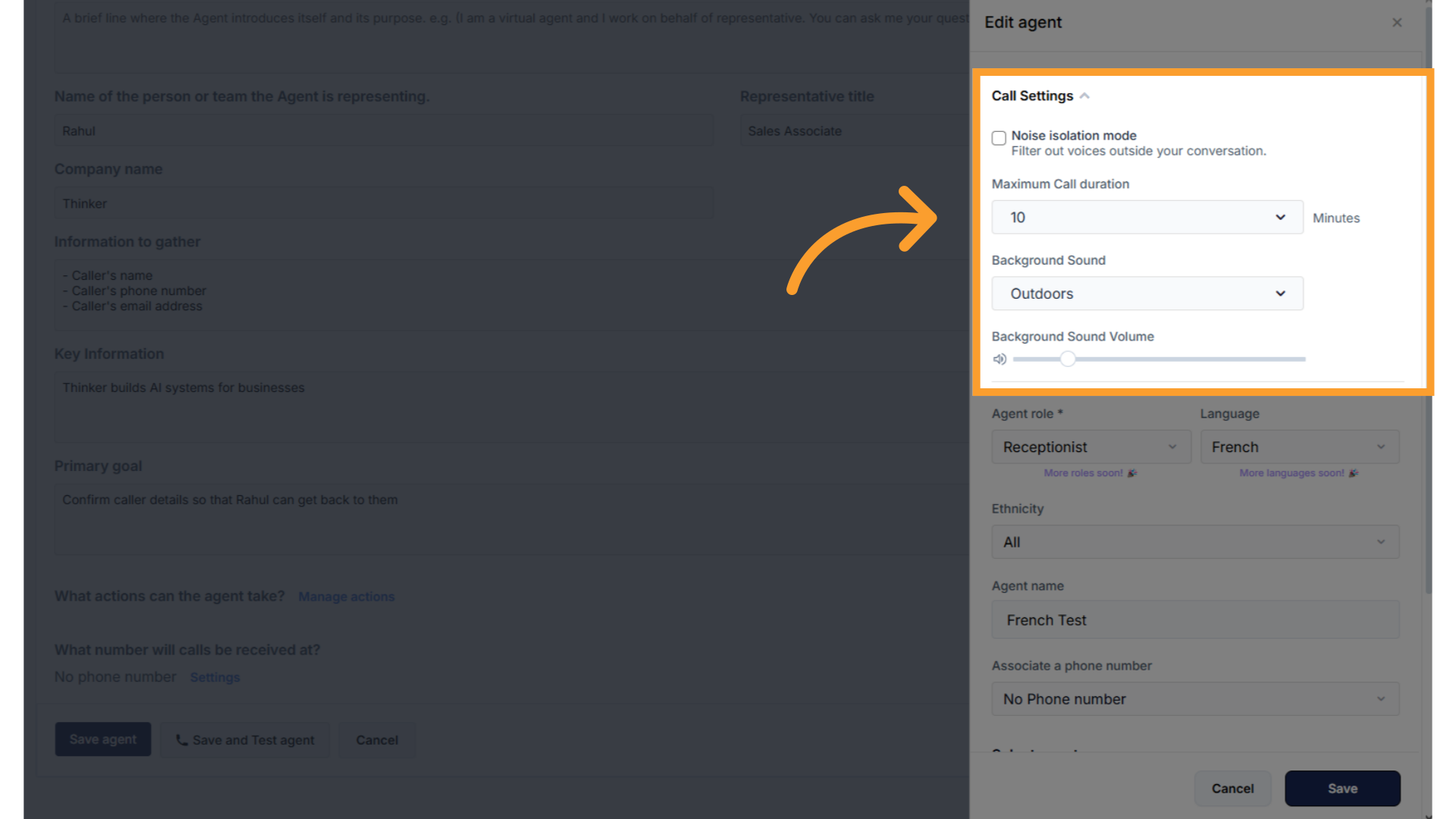Click the representative name field with Rahul
This screenshot has height=819, width=1456.
pyautogui.click(x=384, y=131)
